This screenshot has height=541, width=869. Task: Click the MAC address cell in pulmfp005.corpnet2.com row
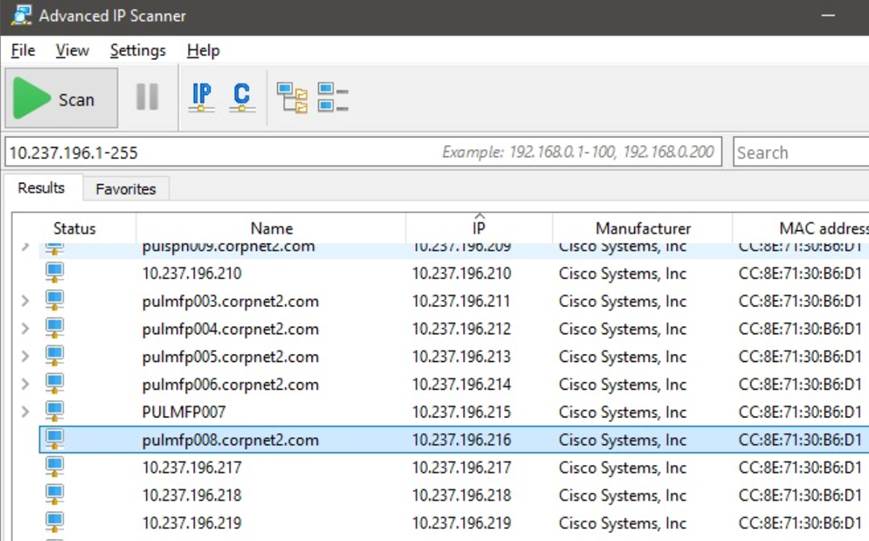tap(800, 356)
